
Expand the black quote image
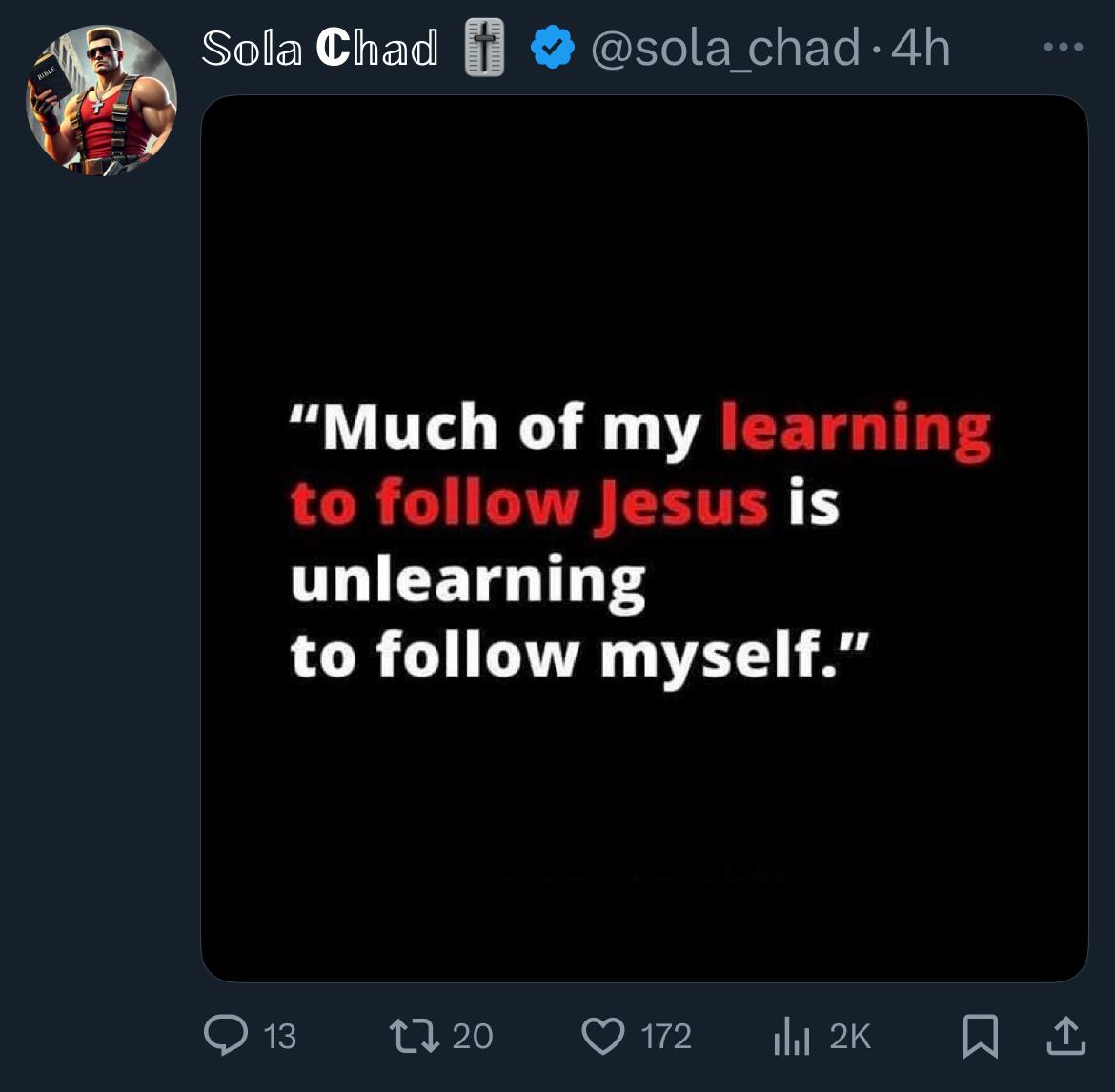click(x=644, y=539)
